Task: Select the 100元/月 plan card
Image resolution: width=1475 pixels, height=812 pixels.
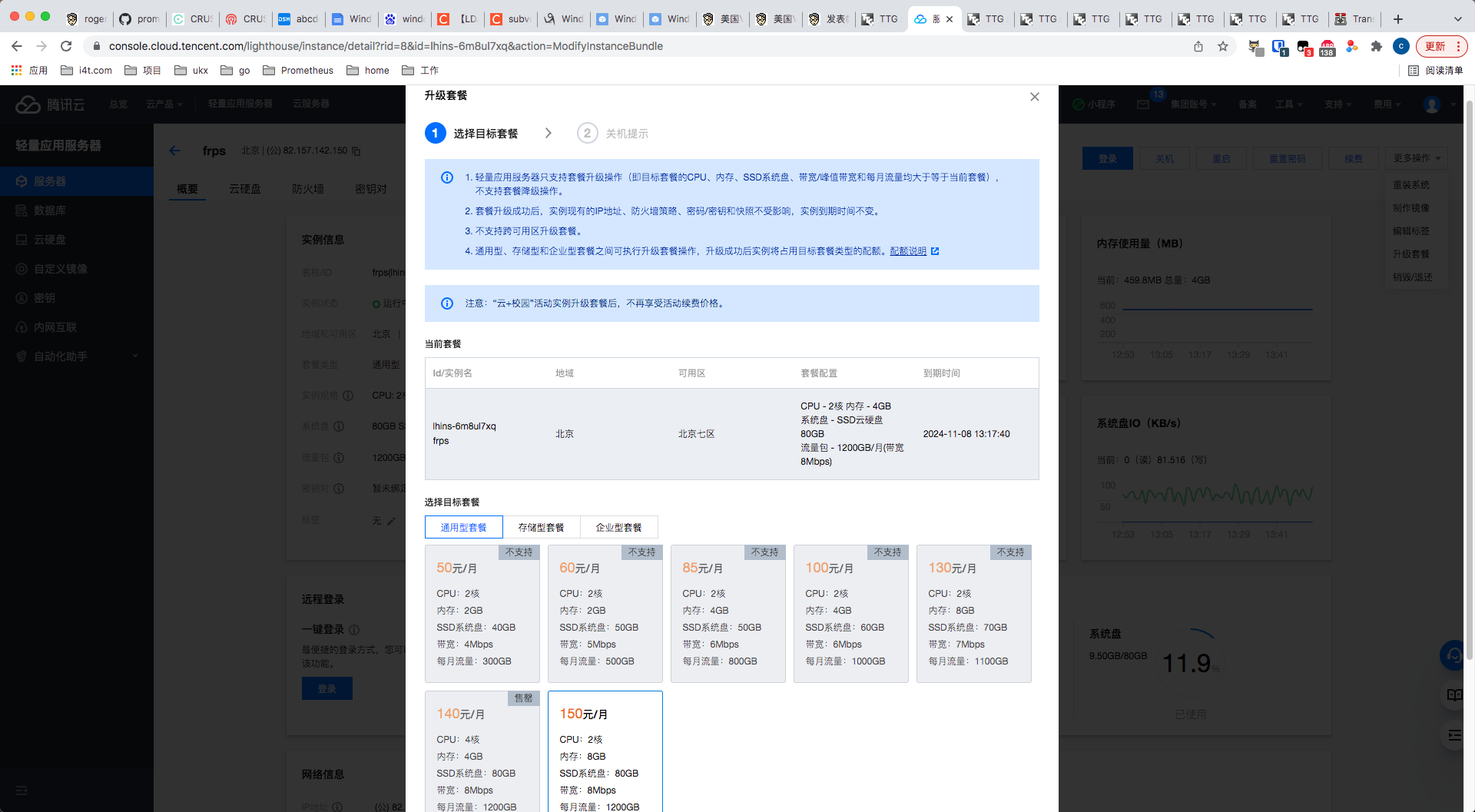Action: tap(851, 614)
